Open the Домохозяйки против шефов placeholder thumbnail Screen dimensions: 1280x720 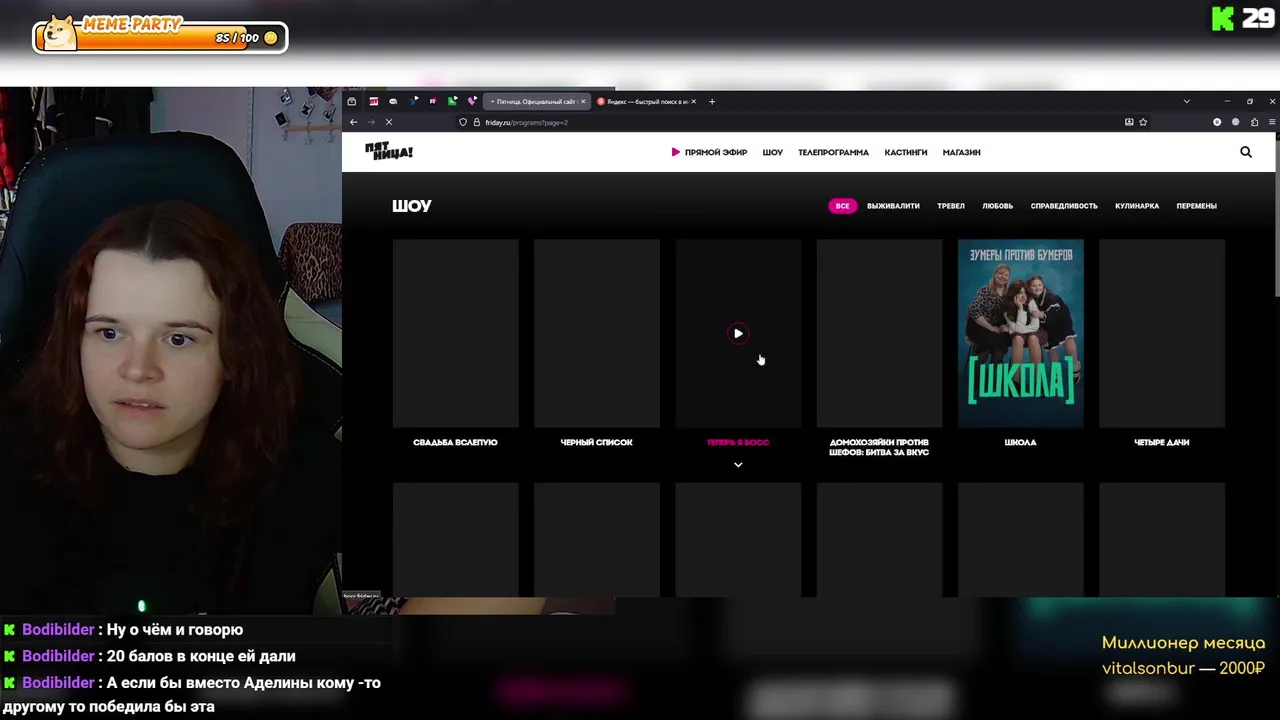(x=879, y=333)
